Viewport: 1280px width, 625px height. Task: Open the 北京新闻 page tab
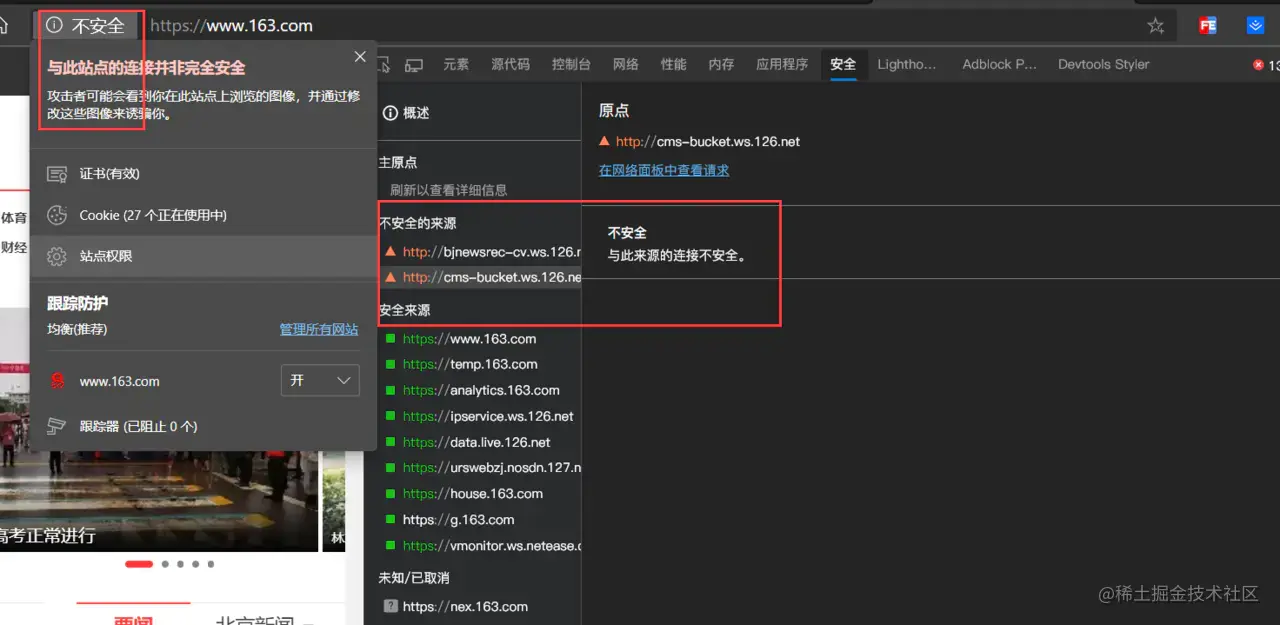pyautogui.click(x=255, y=620)
